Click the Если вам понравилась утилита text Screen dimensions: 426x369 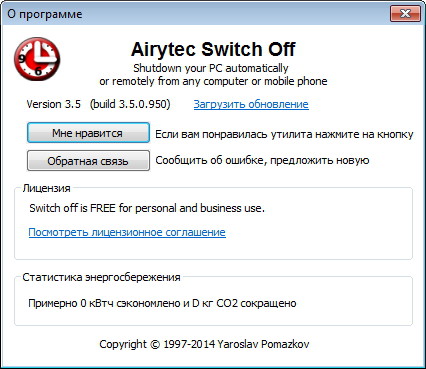pos(284,134)
